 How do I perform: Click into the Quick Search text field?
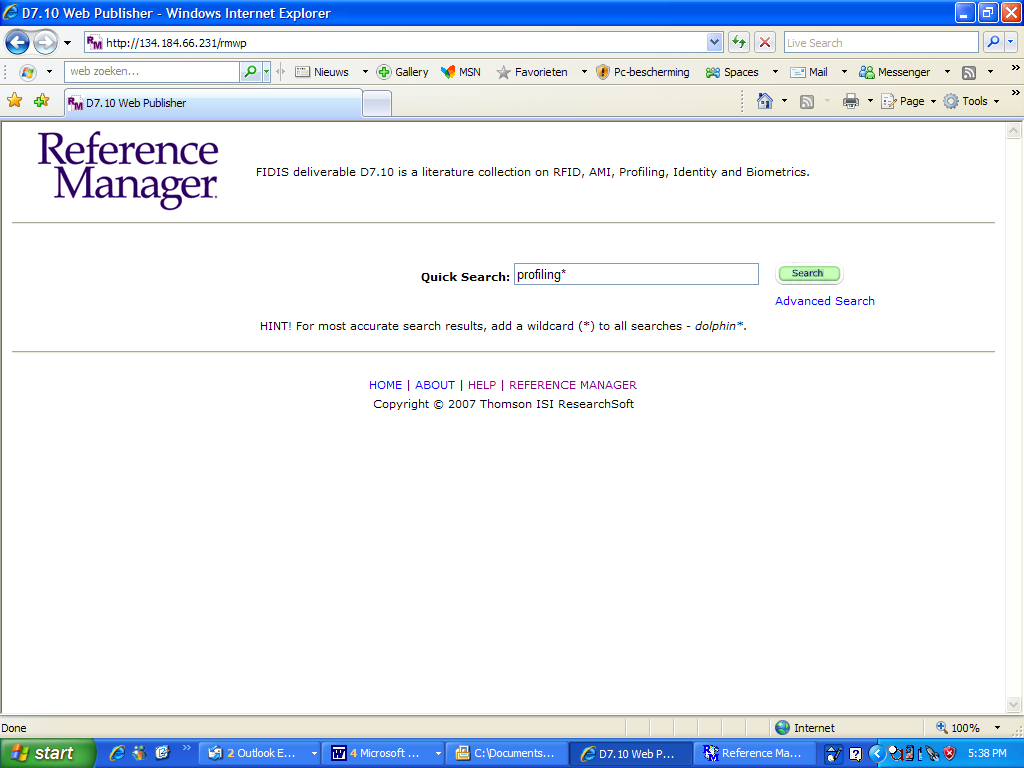pyautogui.click(x=636, y=275)
